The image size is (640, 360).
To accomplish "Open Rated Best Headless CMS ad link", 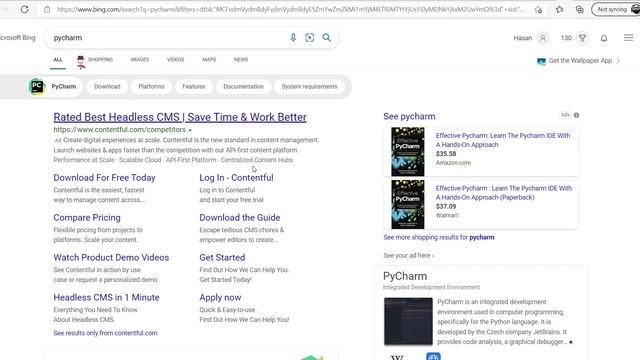I will point(180,117).
